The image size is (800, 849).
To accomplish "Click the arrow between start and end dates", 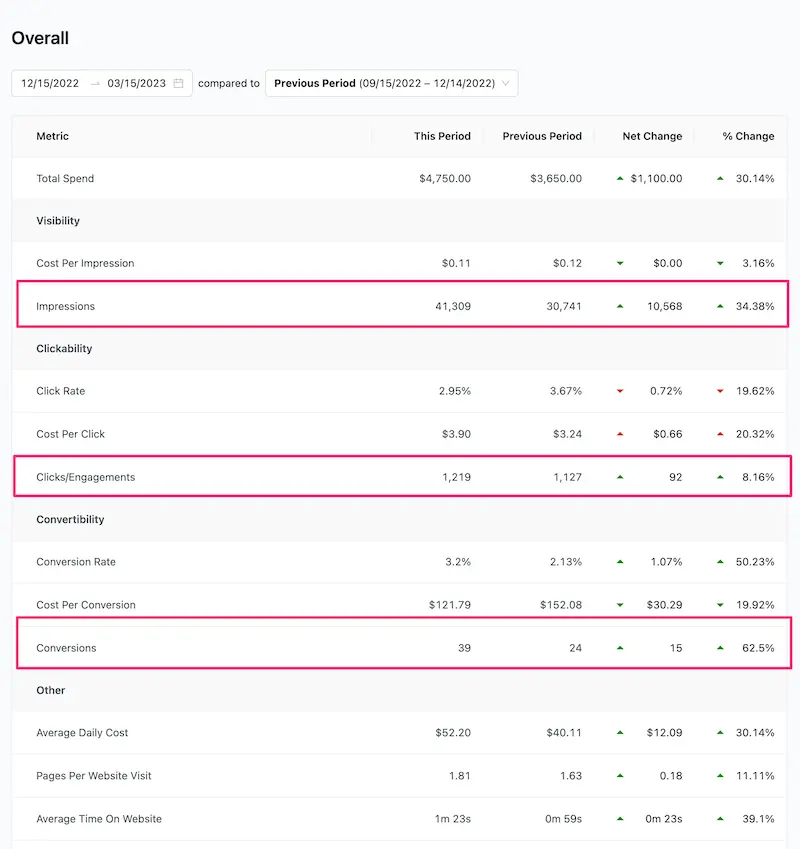I will click(95, 84).
